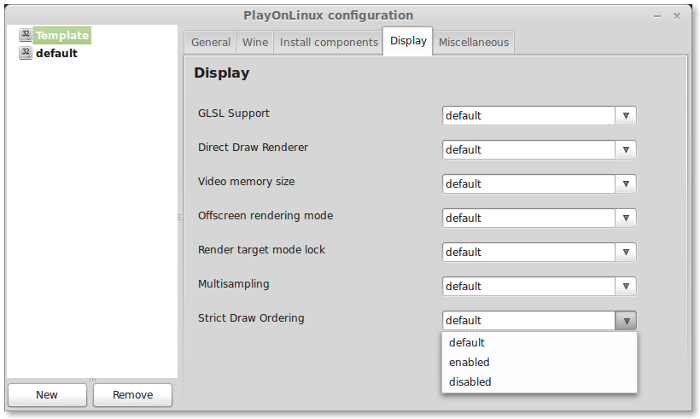Viewport: 700px width, 419px height.
Task: Choose 'enabled' in the open dropdown list
Action: [x=539, y=362]
